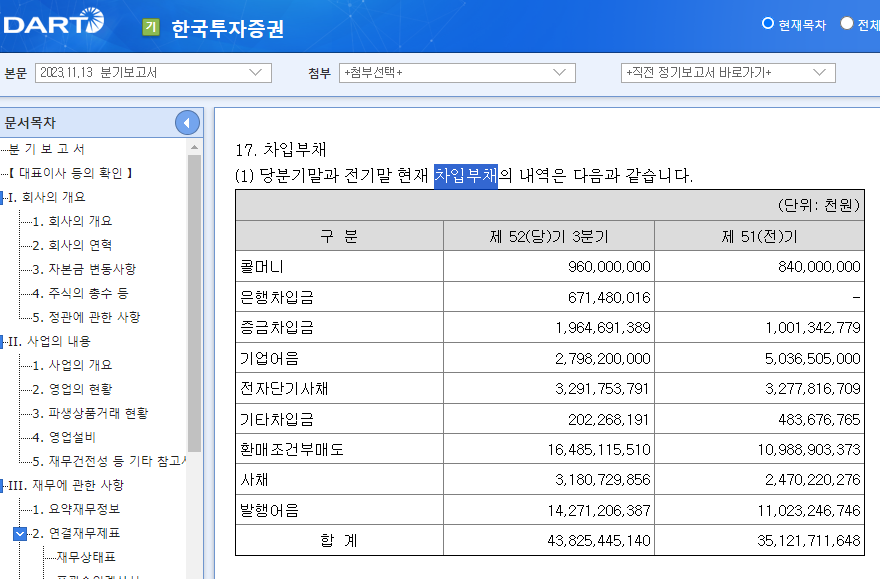Open 대표이사 등의 확인 section
This screenshot has width=880, height=579.
[70, 172]
